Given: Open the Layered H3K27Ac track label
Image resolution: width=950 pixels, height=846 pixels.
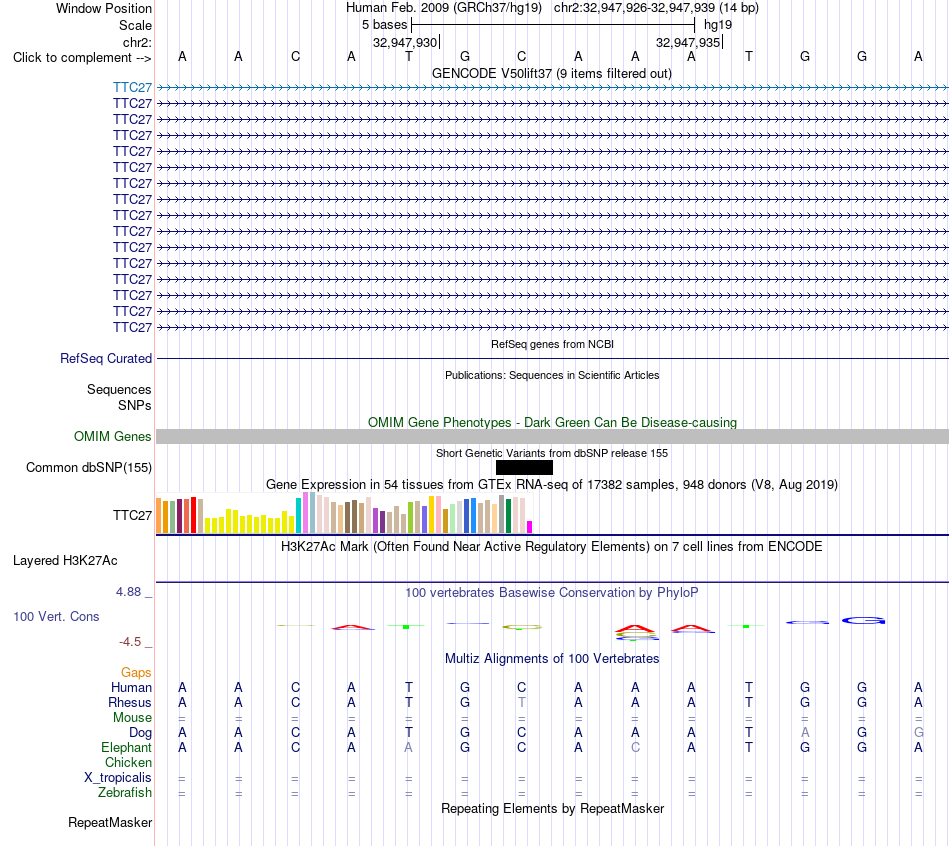Looking at the screenshot, I should 65,561.
